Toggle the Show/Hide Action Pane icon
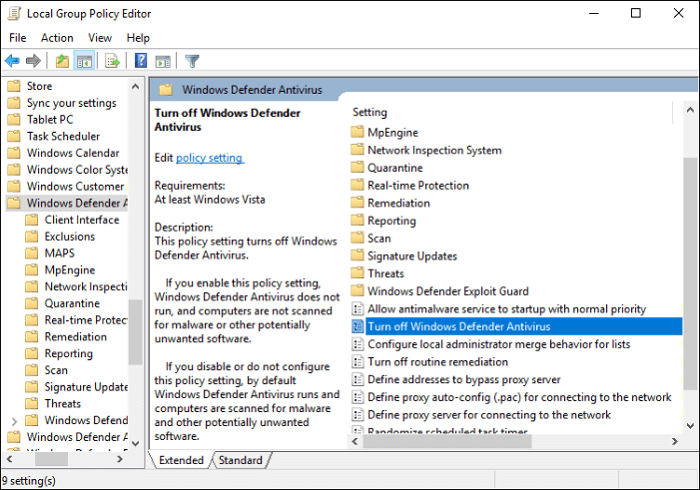Viewport: 700px width, 490px height. tap(161, 61)
